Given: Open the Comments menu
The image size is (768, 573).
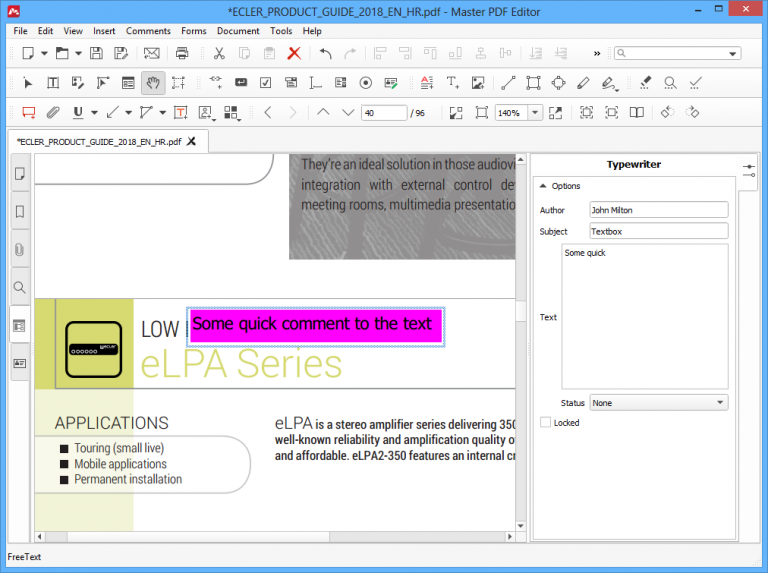Looking at the screenshot, I should point(148,31).
